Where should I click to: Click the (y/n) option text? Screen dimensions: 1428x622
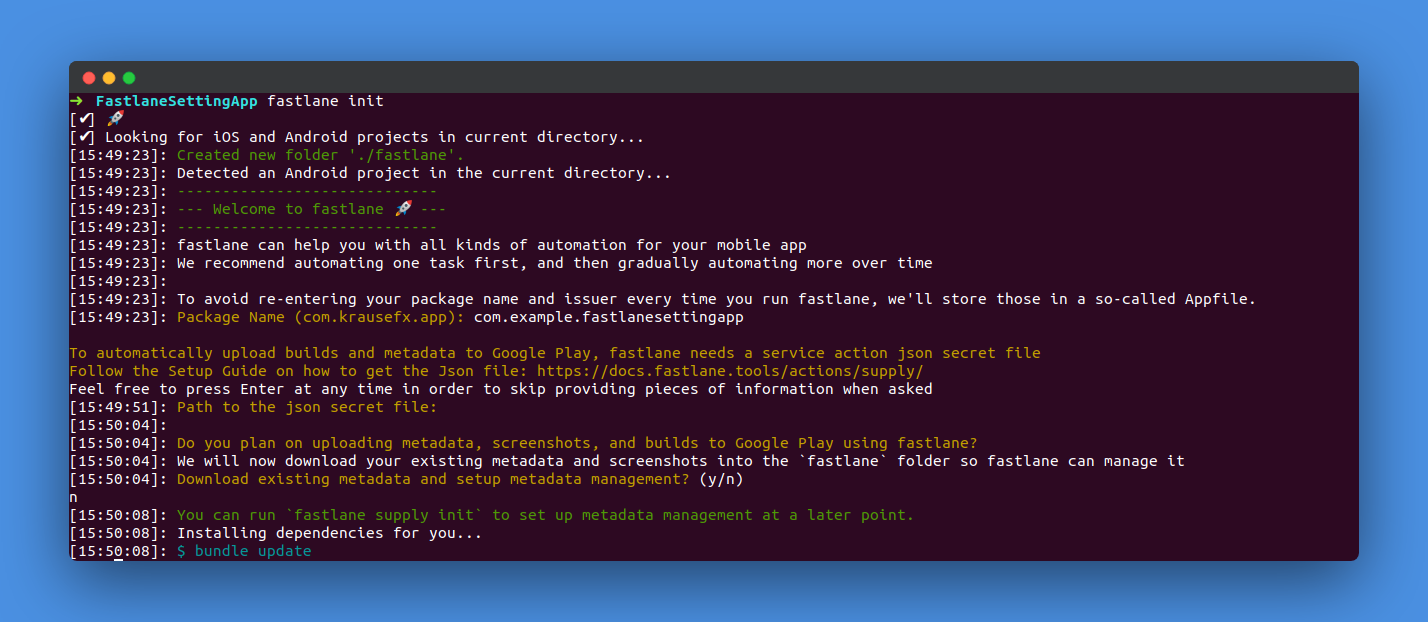coord(721,479)
